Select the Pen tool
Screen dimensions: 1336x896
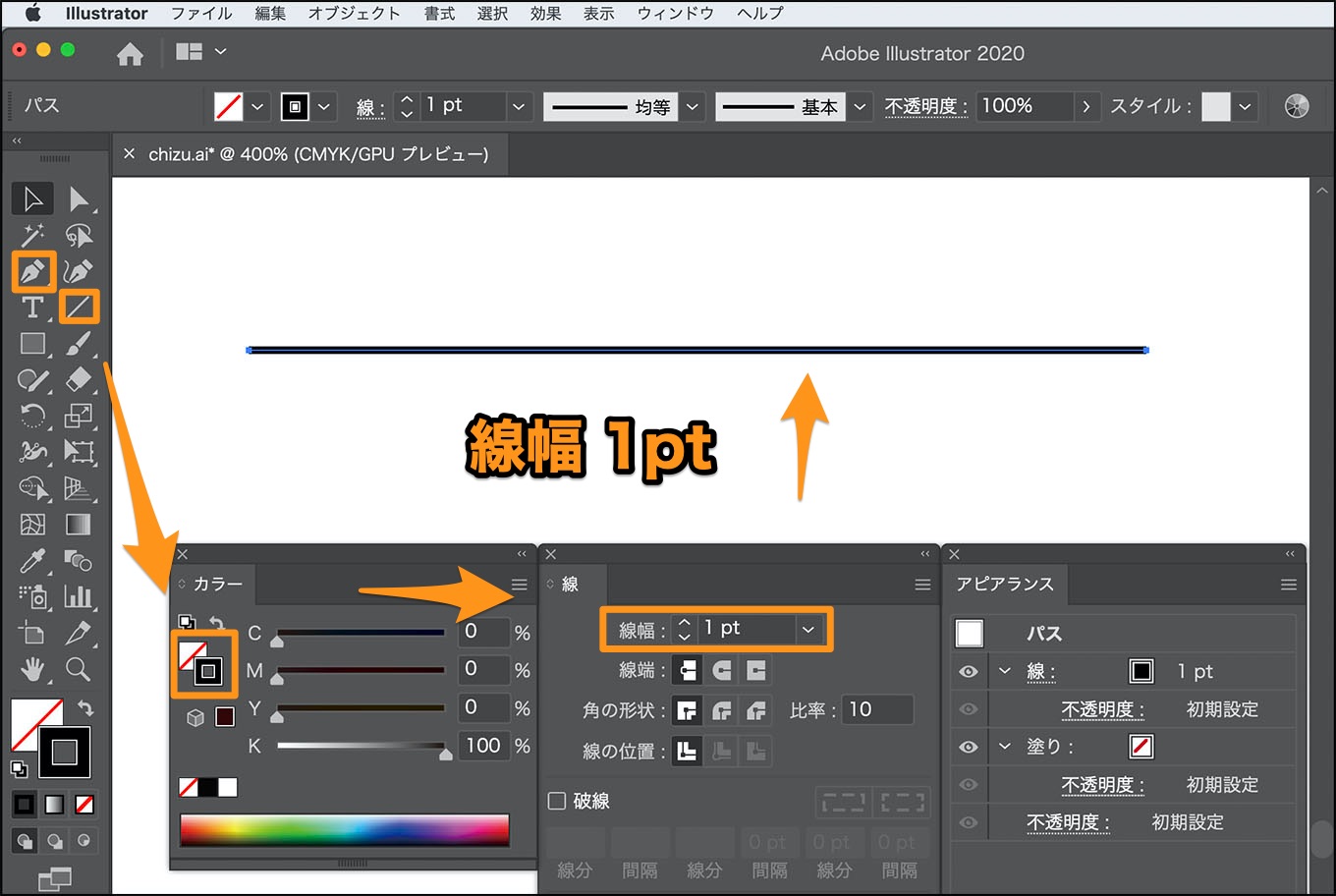click(x=32, y=271)
